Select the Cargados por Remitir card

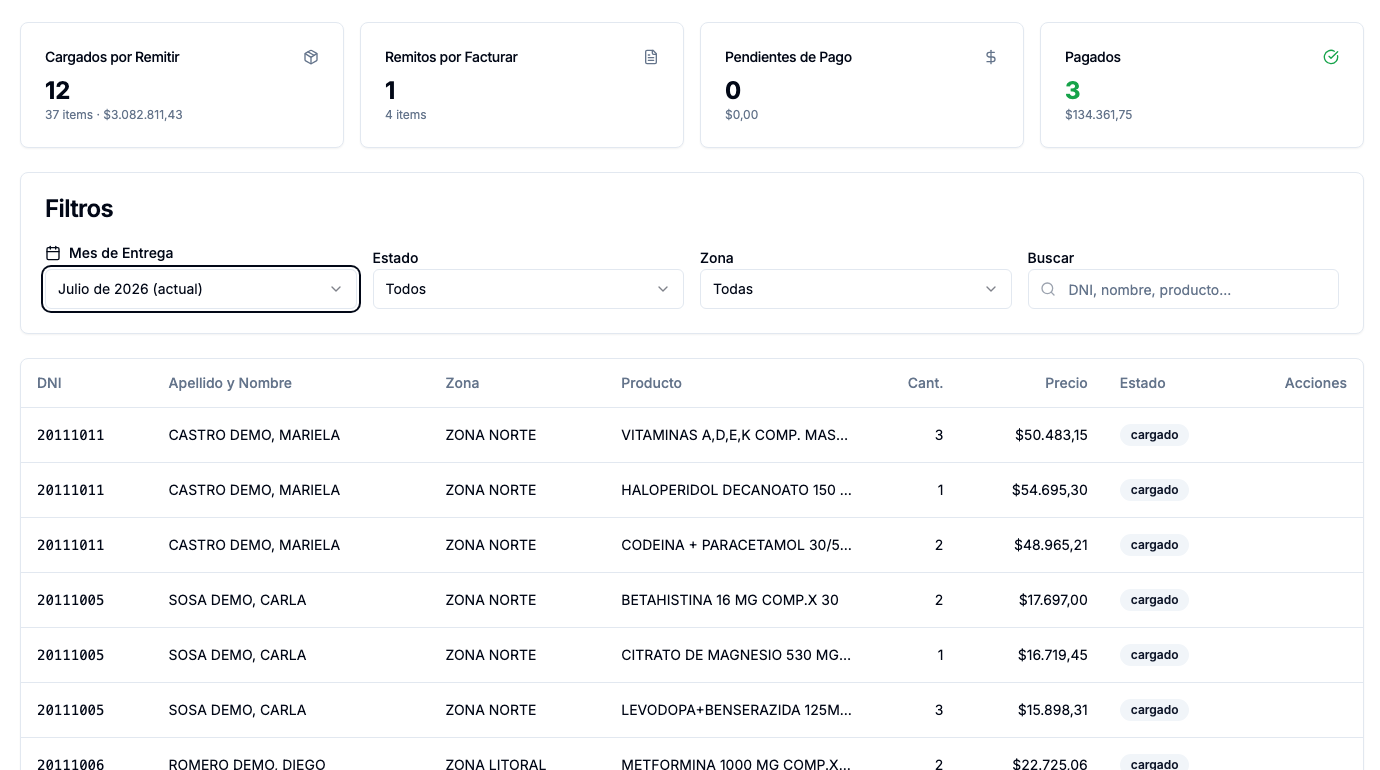click(x=182, y=85)
